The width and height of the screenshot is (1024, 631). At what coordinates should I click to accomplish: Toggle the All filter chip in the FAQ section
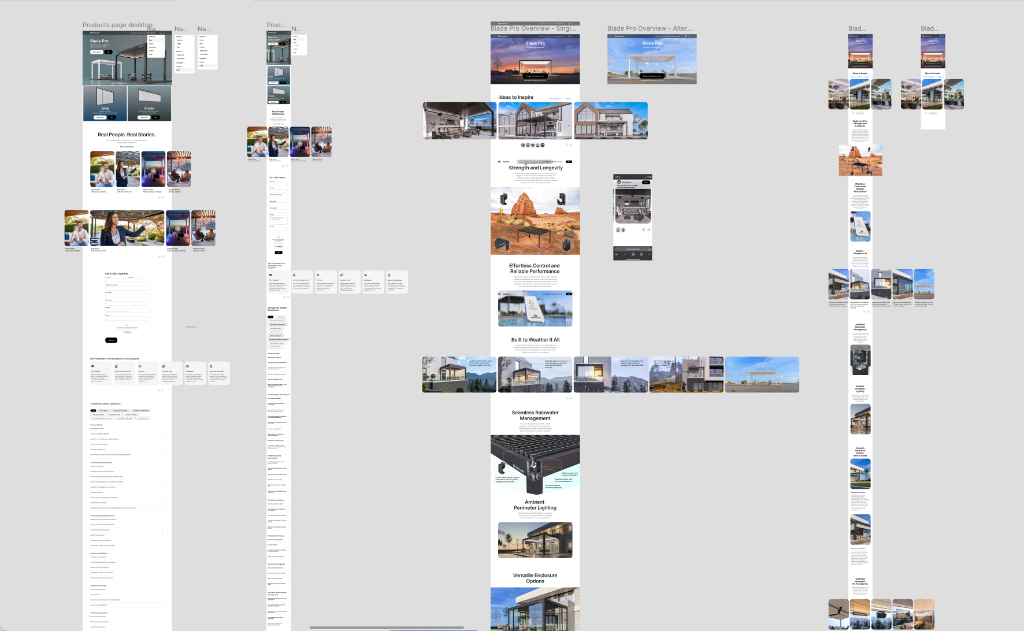(x=92, y=408)
